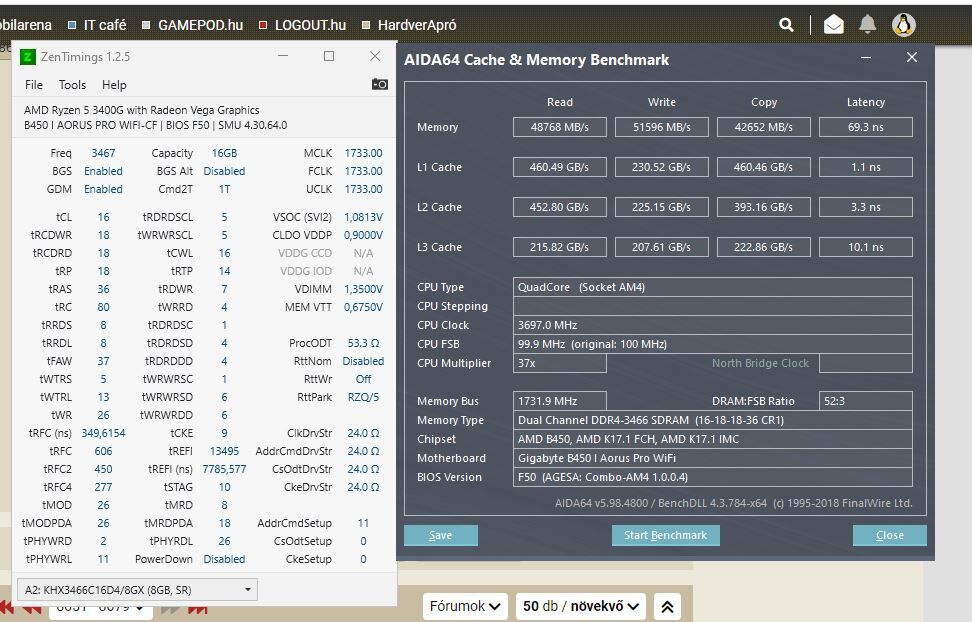
Task: Close the AIDA64 benchmark window with X
Action: 912,57
